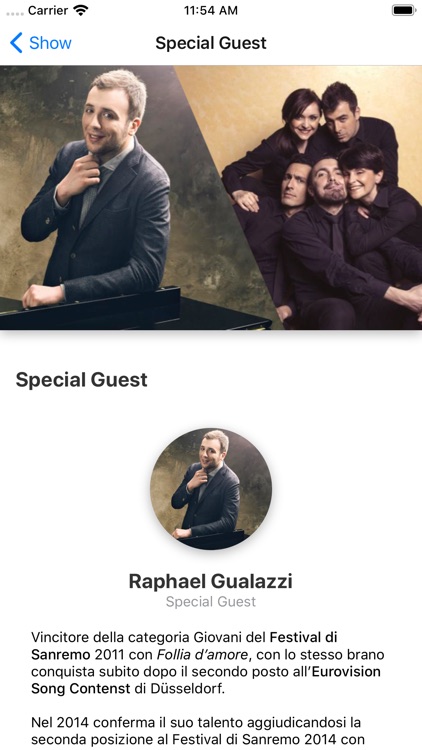422x750 pixels.
Task: Tap the Wi-Fi status icon
Action: (81, 11)
